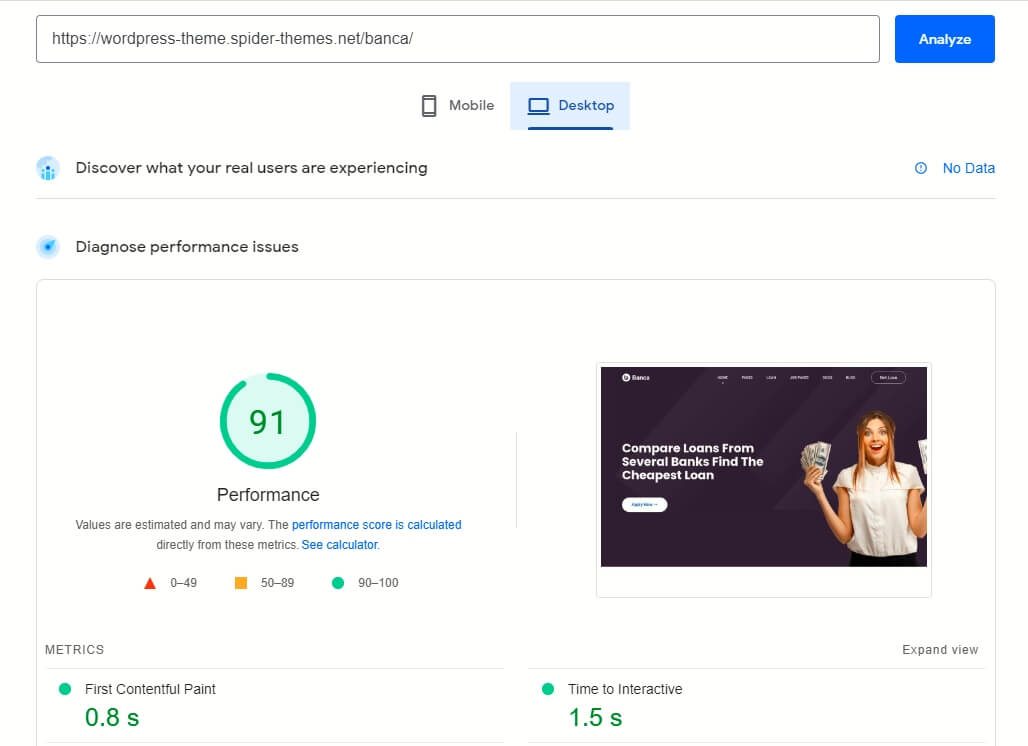This screenshot has width=1028, height=746.
Task: Switch to the Mobile tab
Action: coord(458,106)
